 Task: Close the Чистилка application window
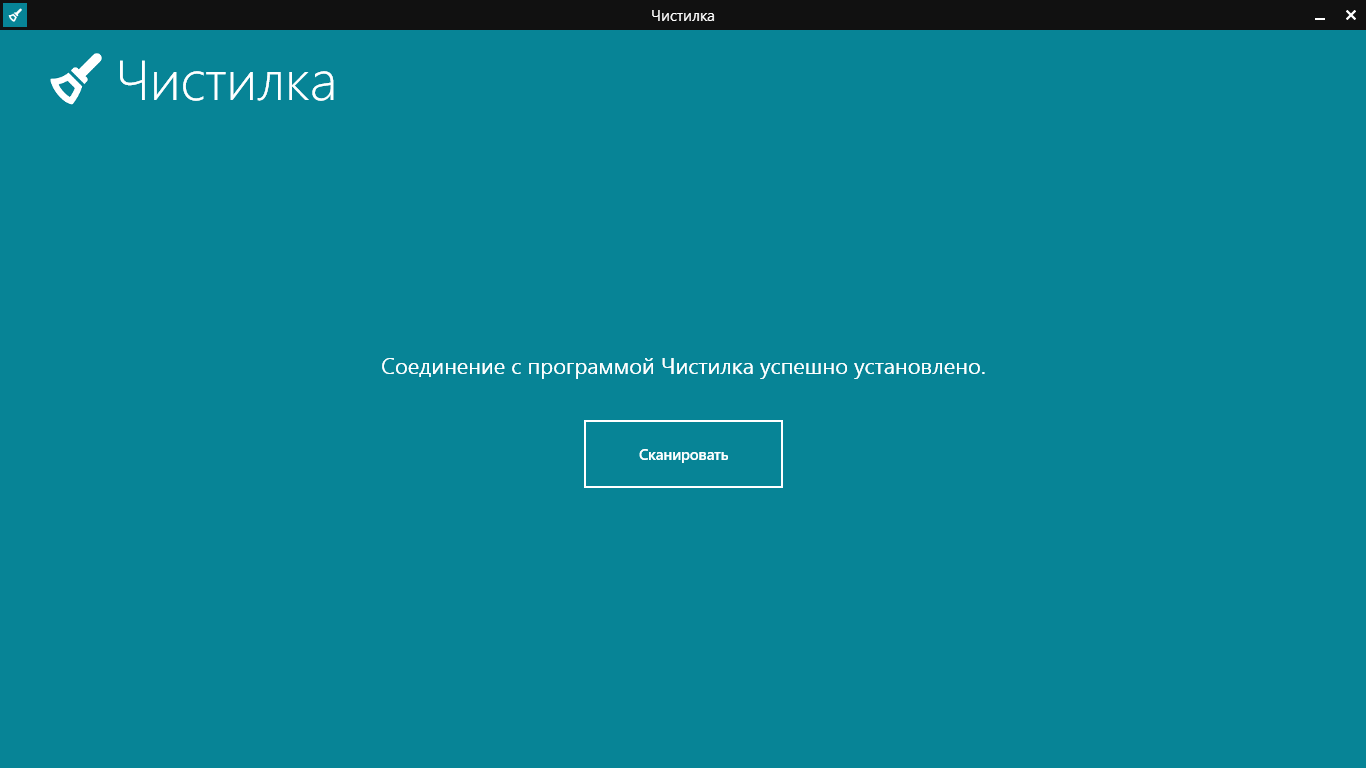[1349, 16]
